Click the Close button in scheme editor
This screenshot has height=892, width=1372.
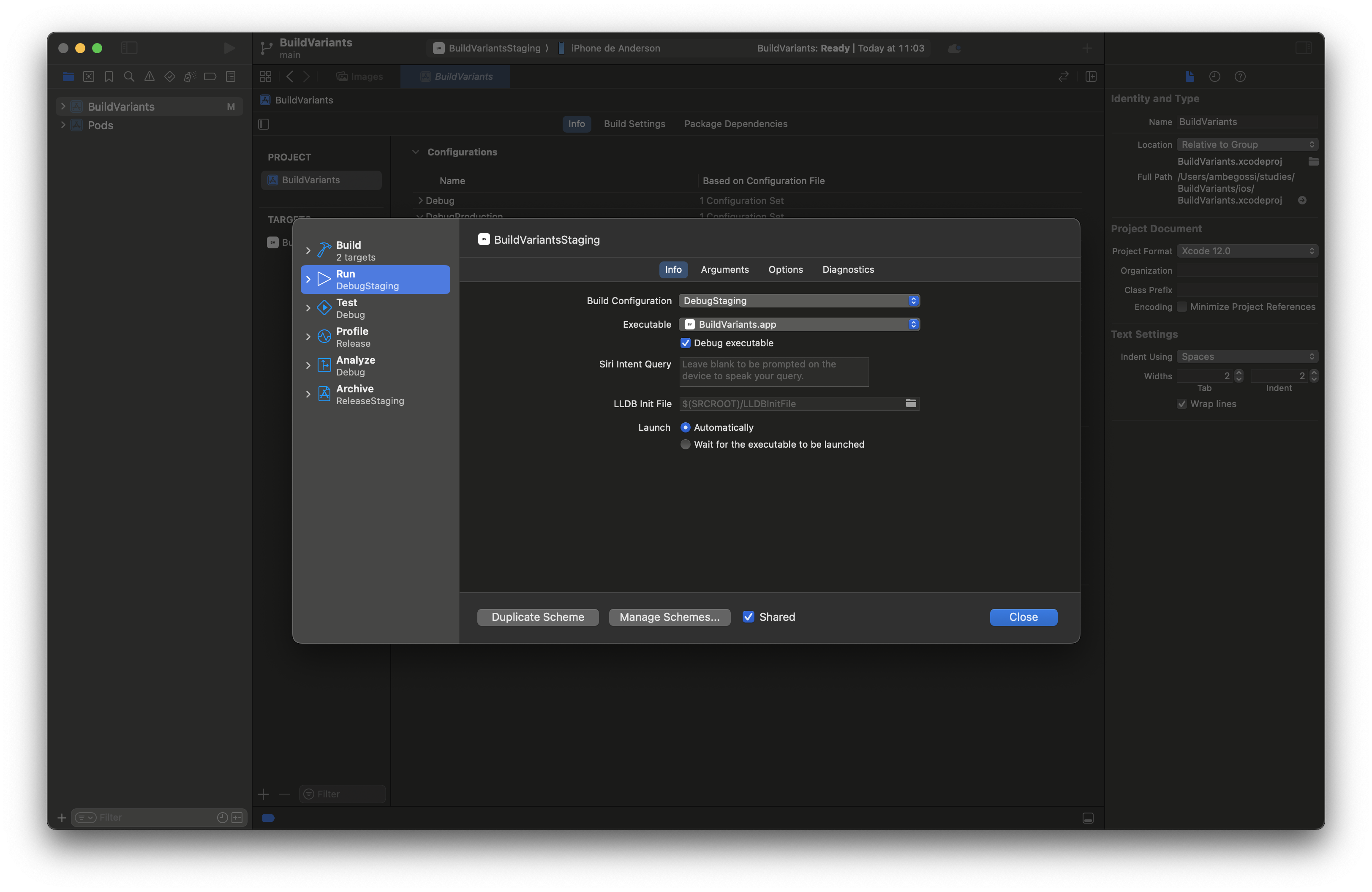[1023, 617]
